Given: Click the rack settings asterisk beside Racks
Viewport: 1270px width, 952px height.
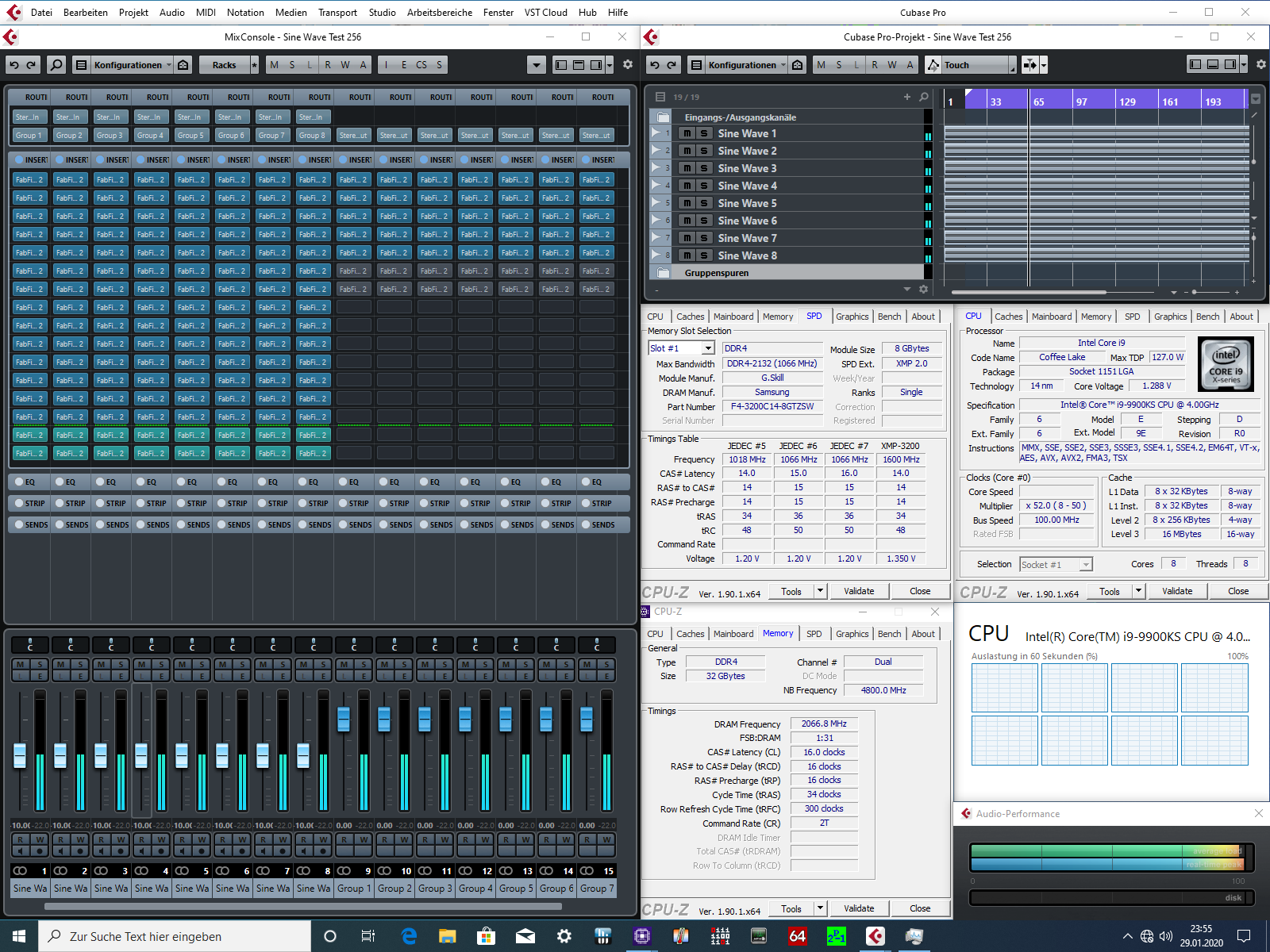Looking at the screenshot, I should [x=254, y=65].
